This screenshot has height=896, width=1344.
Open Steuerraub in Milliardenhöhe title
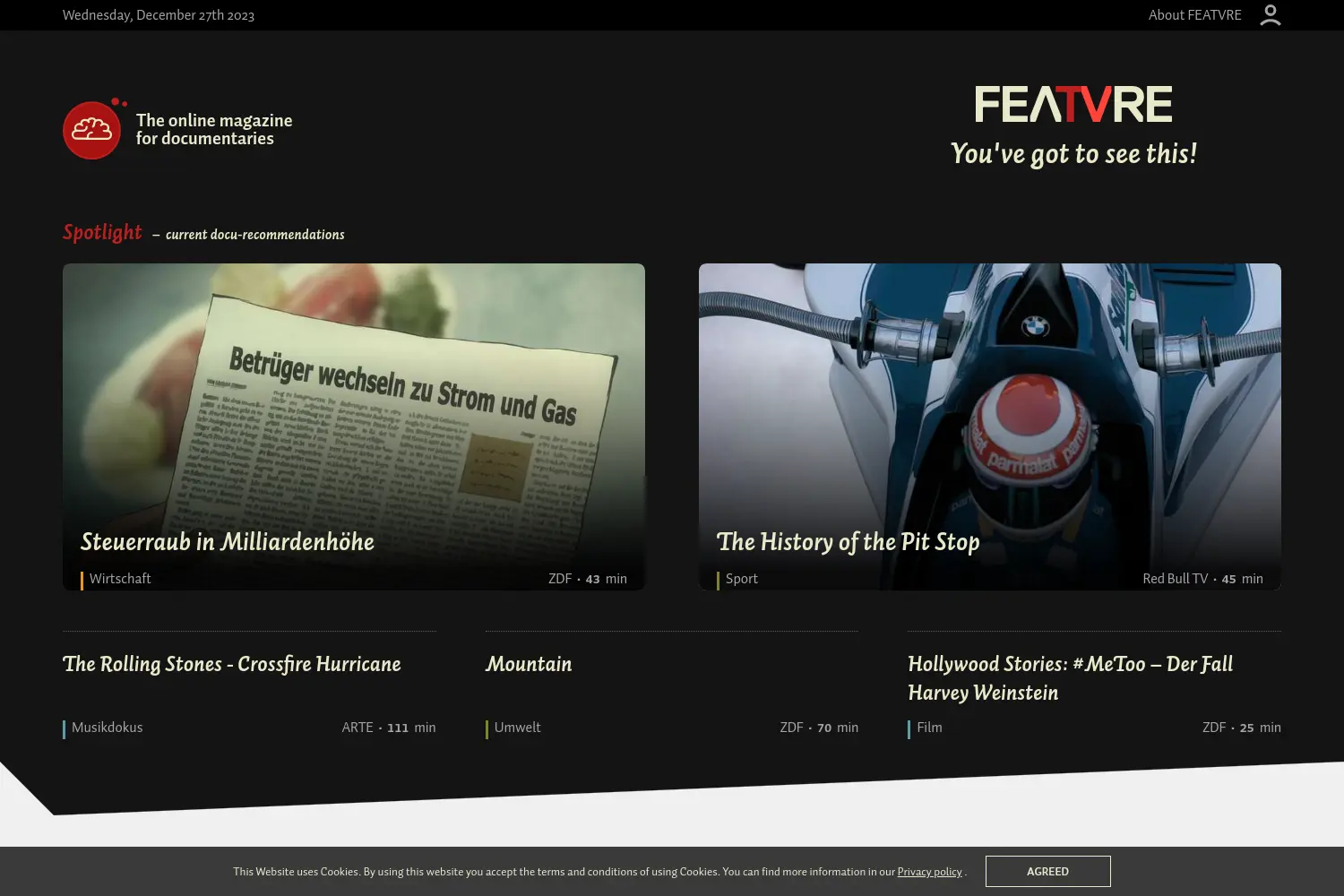point(228,542)
